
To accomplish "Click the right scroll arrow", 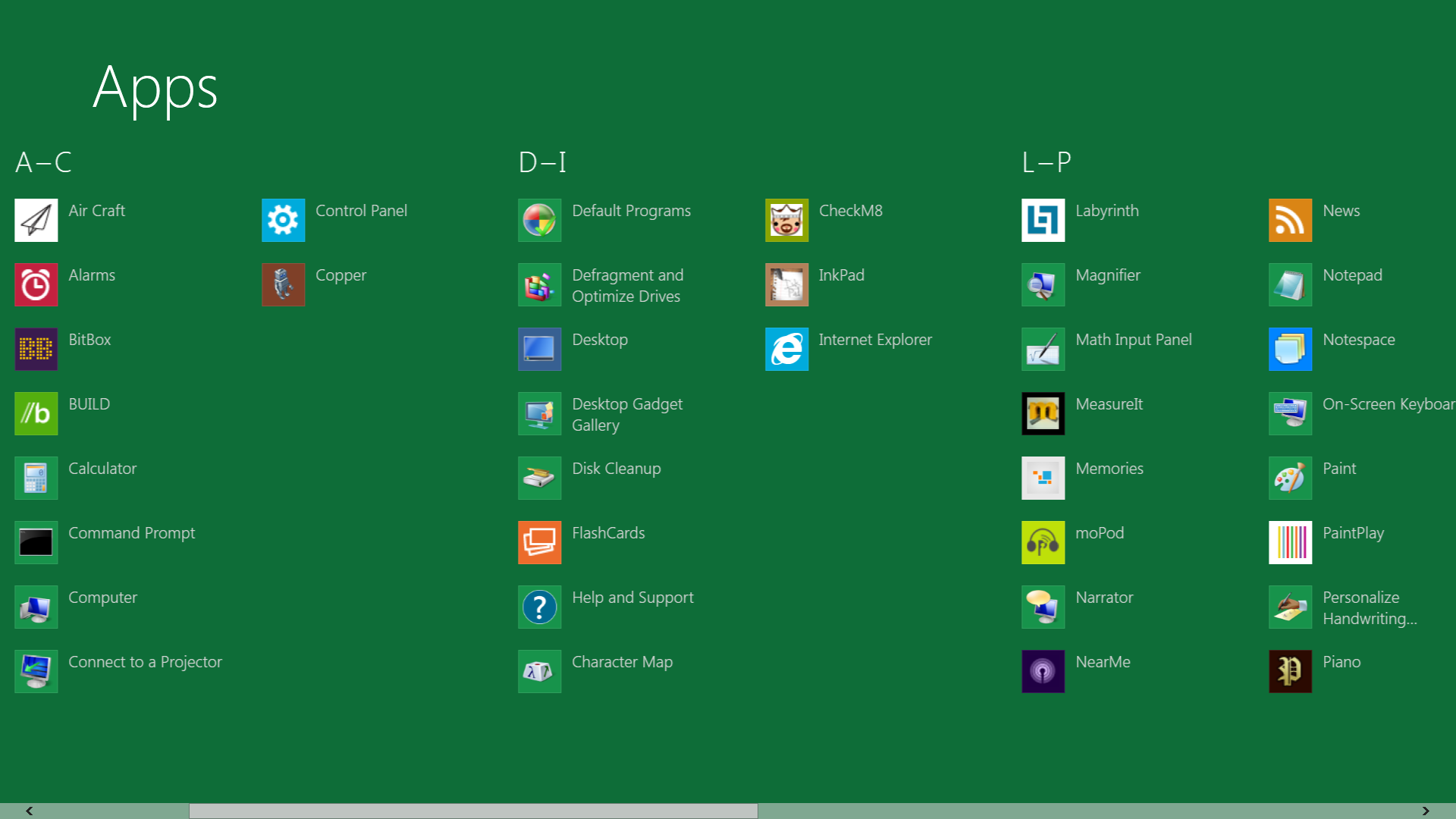I will click(1426, 811).
